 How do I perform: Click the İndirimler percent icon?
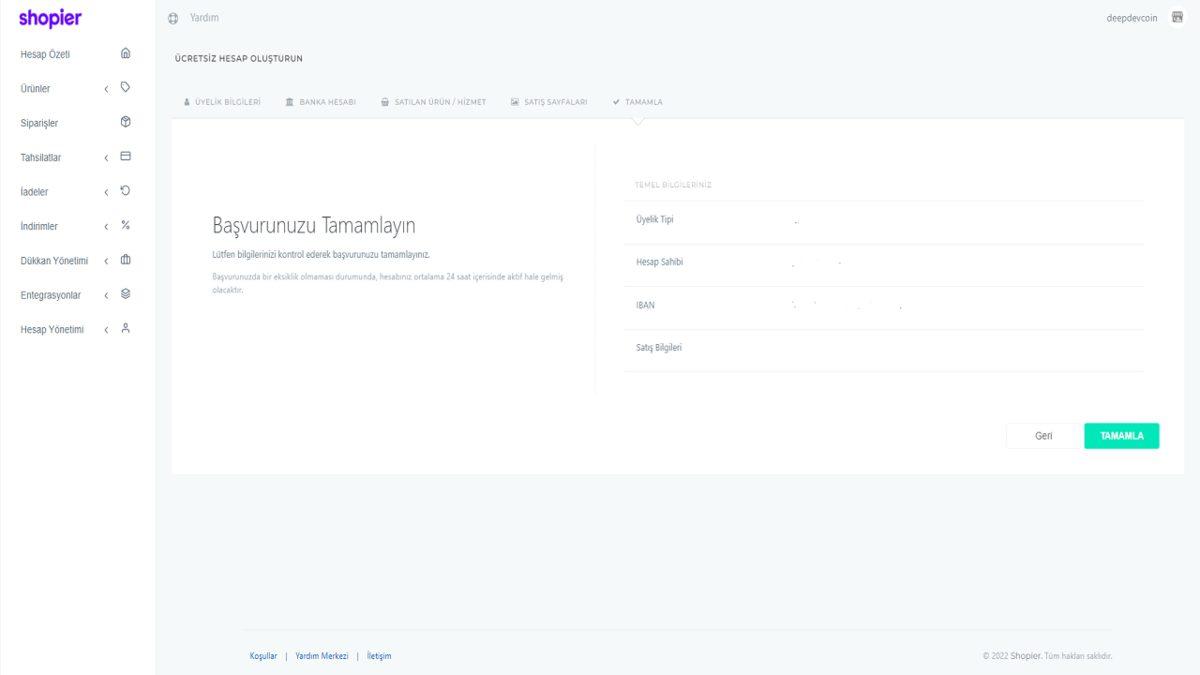(125, 226)
